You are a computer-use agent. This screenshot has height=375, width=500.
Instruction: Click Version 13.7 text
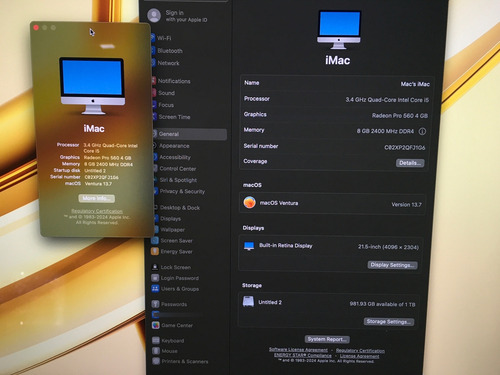point(406,204)
